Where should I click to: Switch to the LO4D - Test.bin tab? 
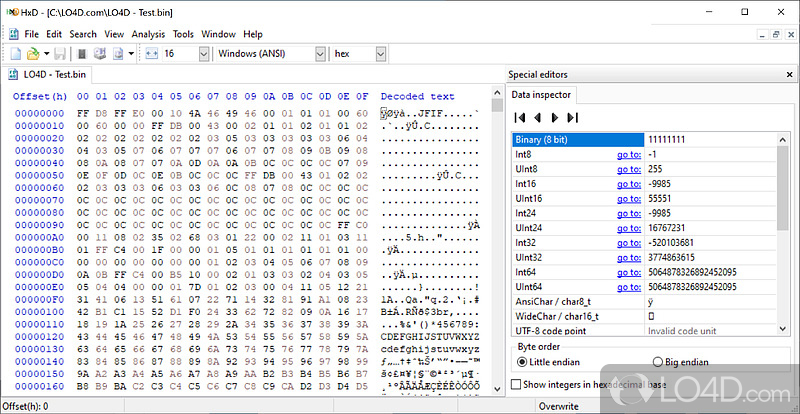pyautogui.click(x=53, y=74)
